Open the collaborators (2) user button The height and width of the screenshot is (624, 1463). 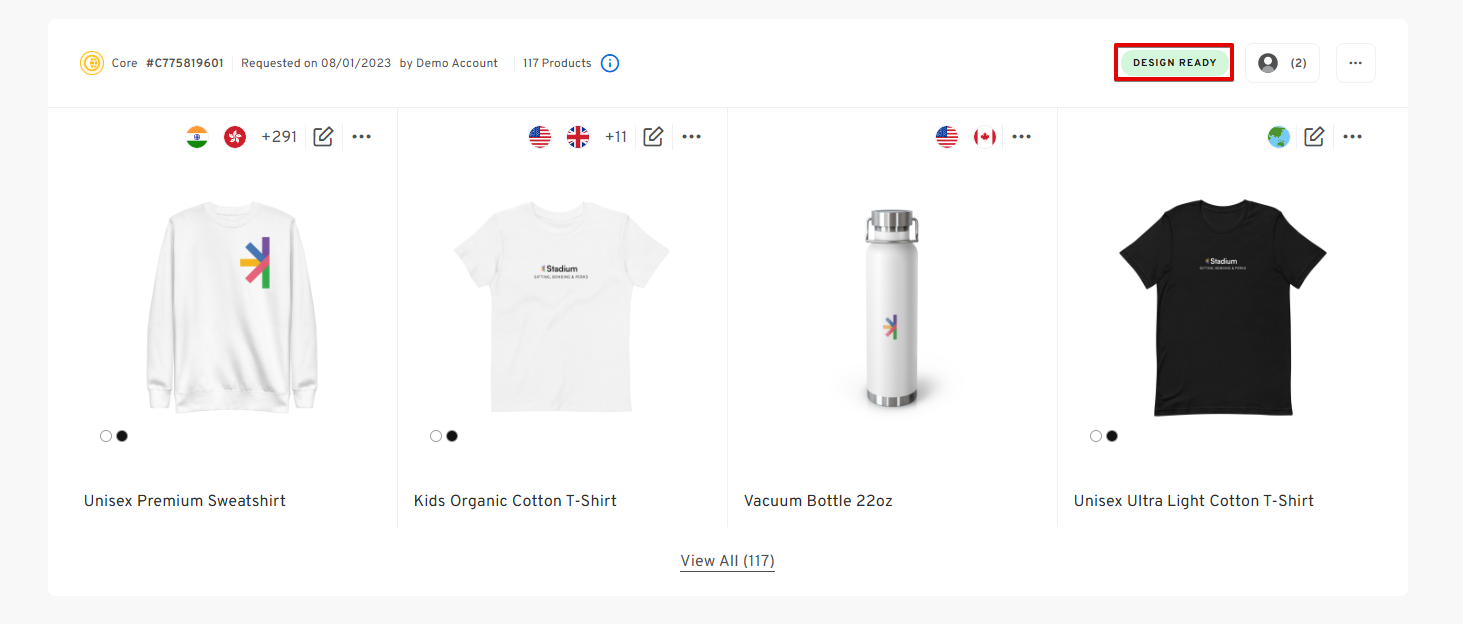[1282, 63]
